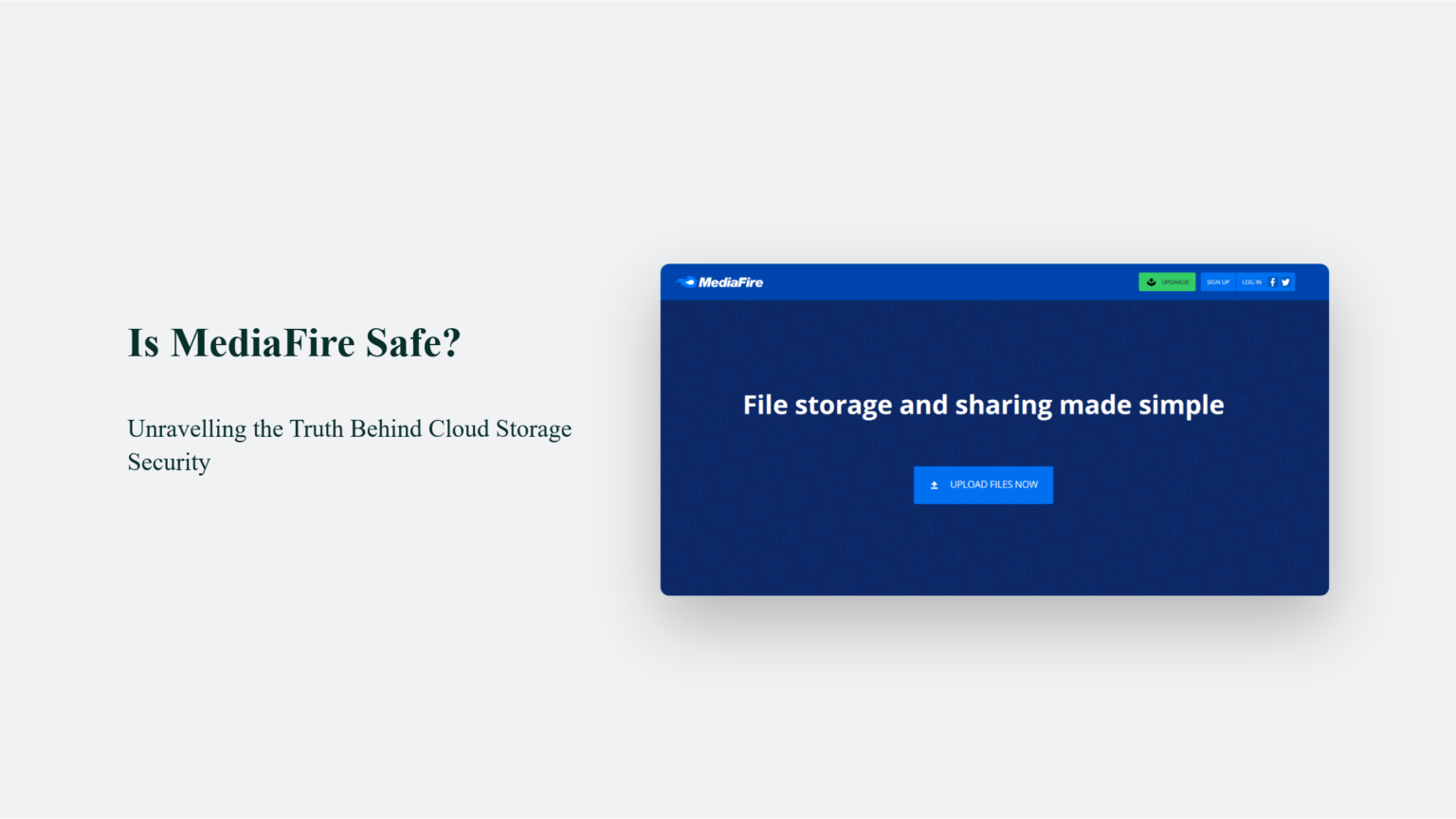This screenshot has height=819, width=1456.
Task: Select the MediaFire wordmark in the navbar
Action: point(732,282)
